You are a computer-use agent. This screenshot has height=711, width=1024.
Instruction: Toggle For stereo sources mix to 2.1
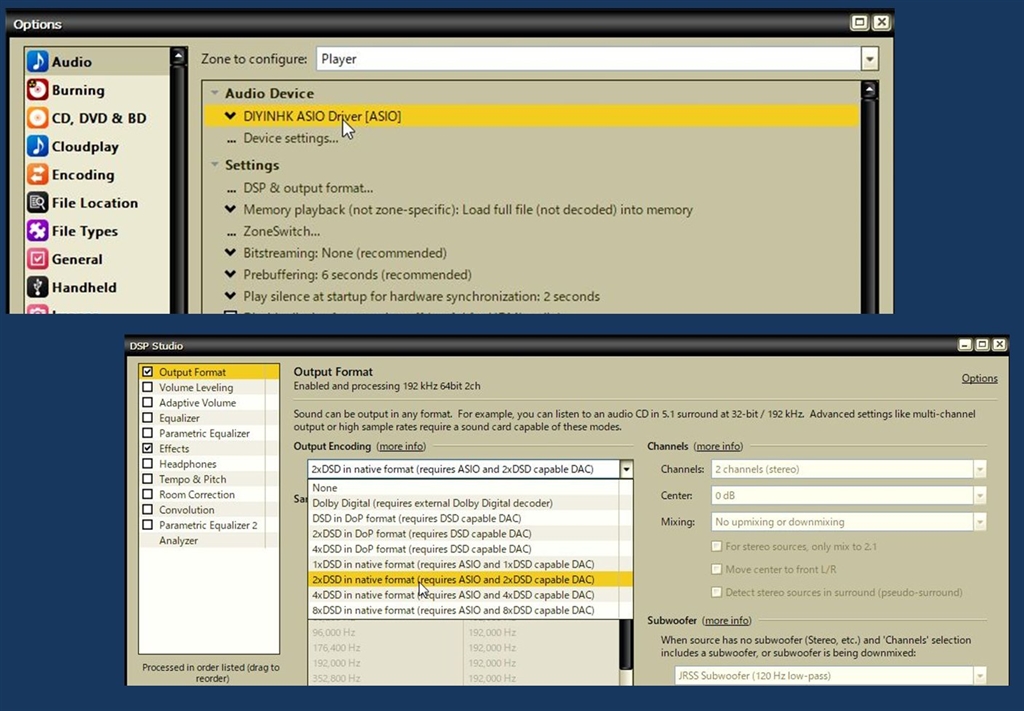click(716, 546)
